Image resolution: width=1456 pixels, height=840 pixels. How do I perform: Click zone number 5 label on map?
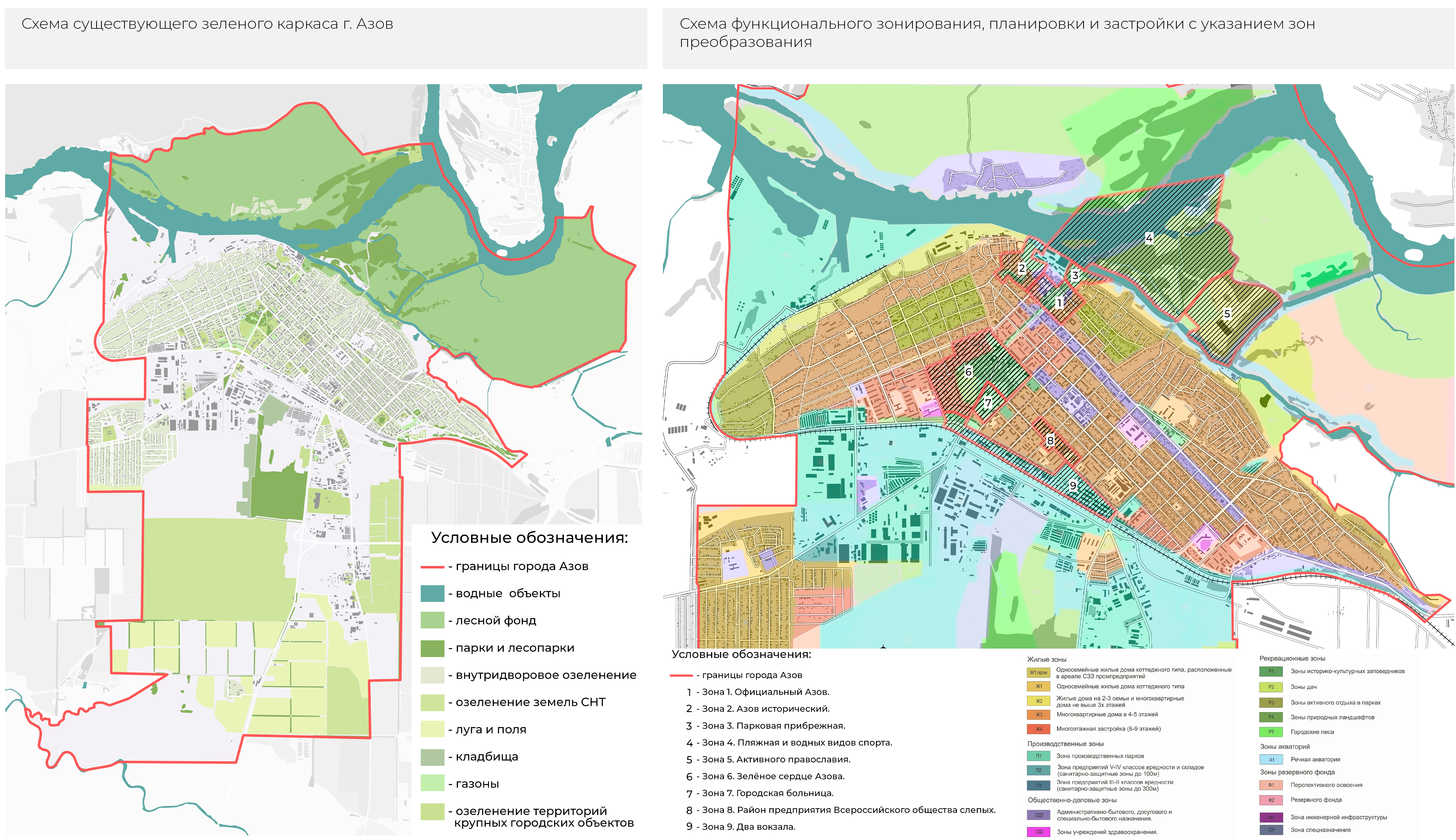click(1226, 314)
